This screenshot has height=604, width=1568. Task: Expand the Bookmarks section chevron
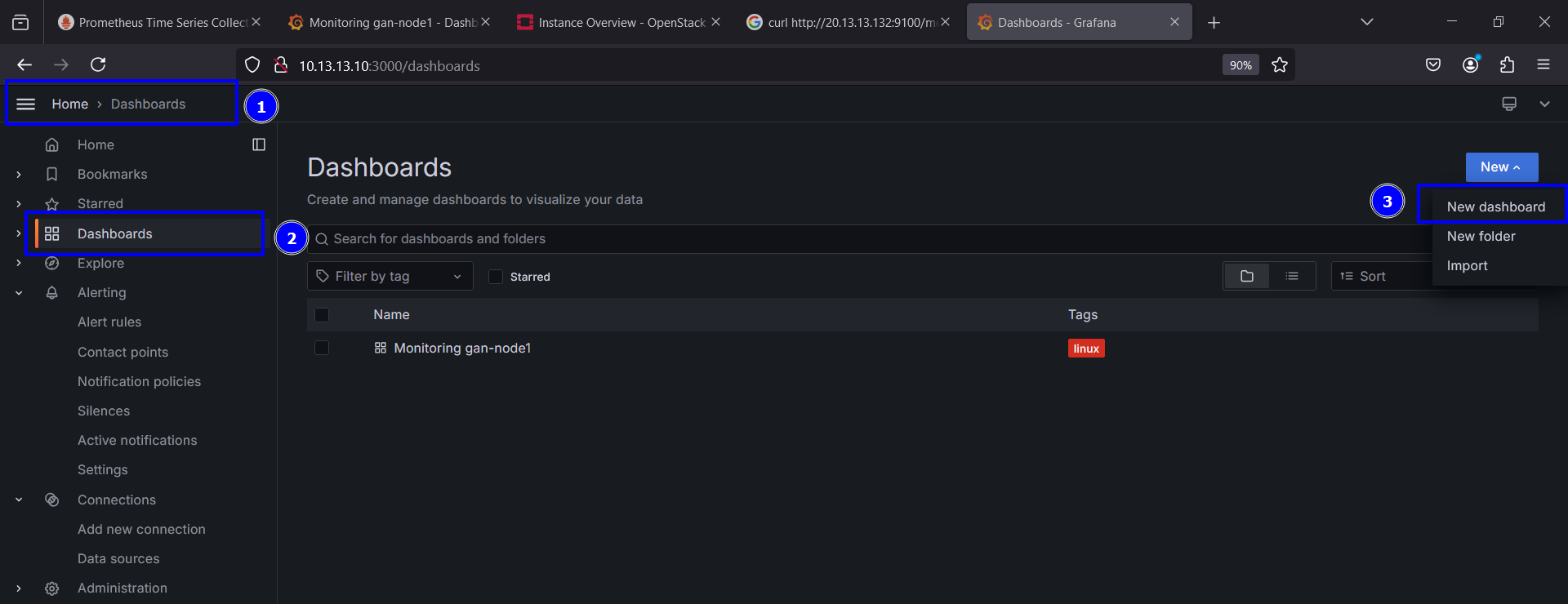pyautogui.click(x=19, y=174)
